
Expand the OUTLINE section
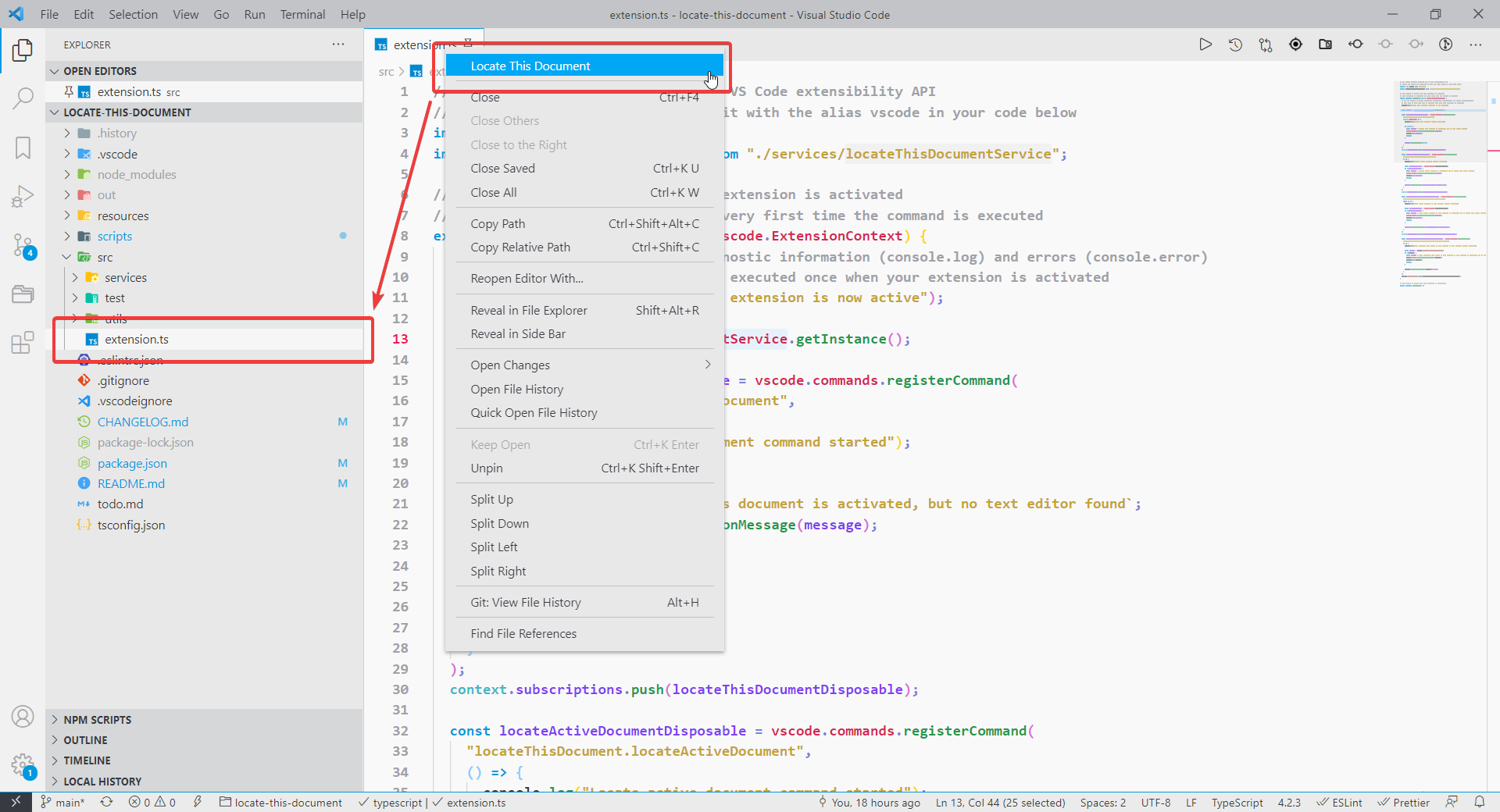[x=205, y=740]
